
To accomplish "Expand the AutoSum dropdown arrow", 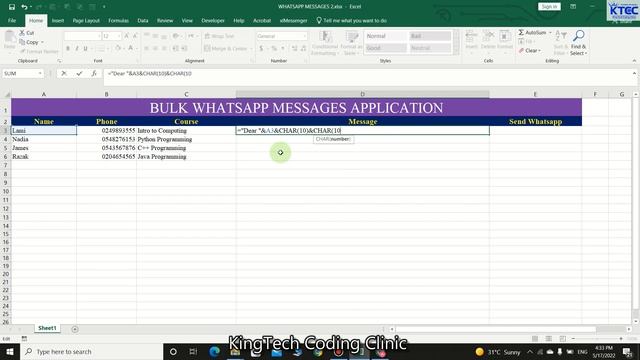I will (550, 33).
